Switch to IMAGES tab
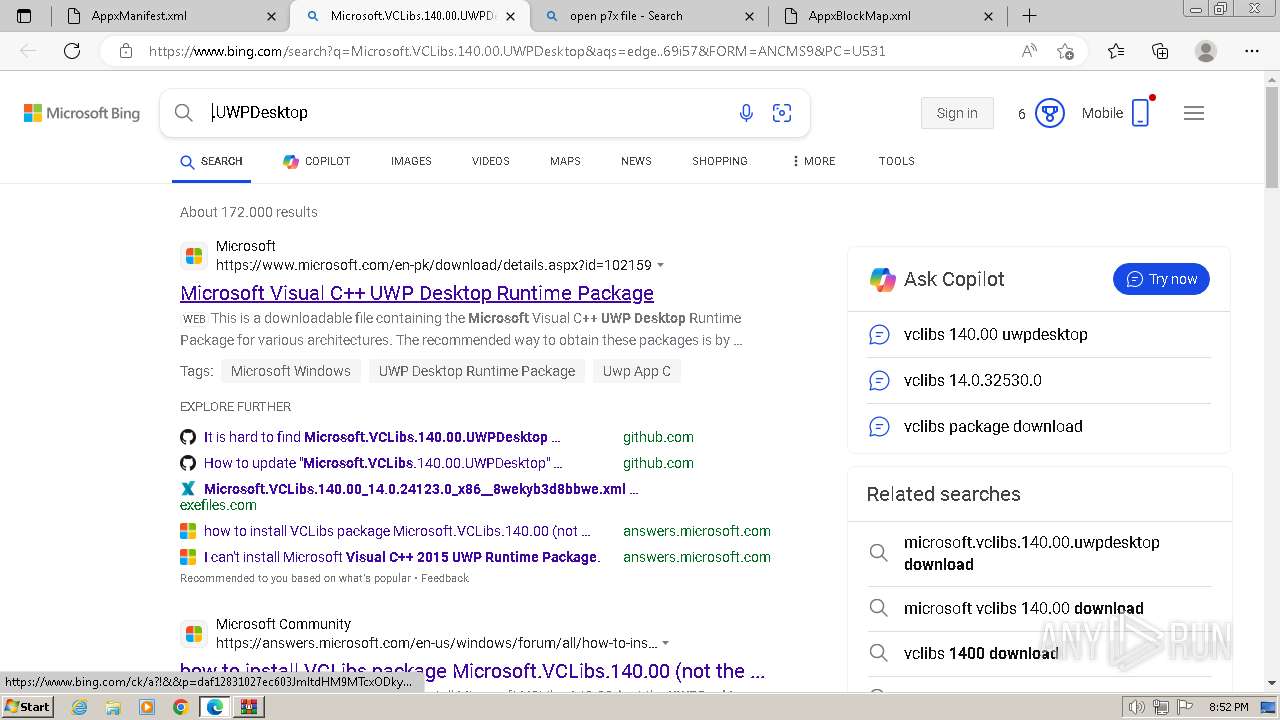The height and width of the screenshot is (720, 1280). 411,161
